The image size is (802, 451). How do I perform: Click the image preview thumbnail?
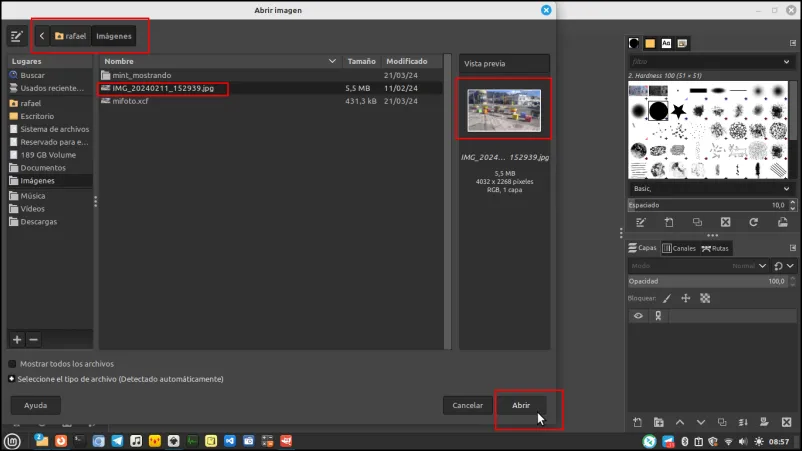(x=504, y=110)
